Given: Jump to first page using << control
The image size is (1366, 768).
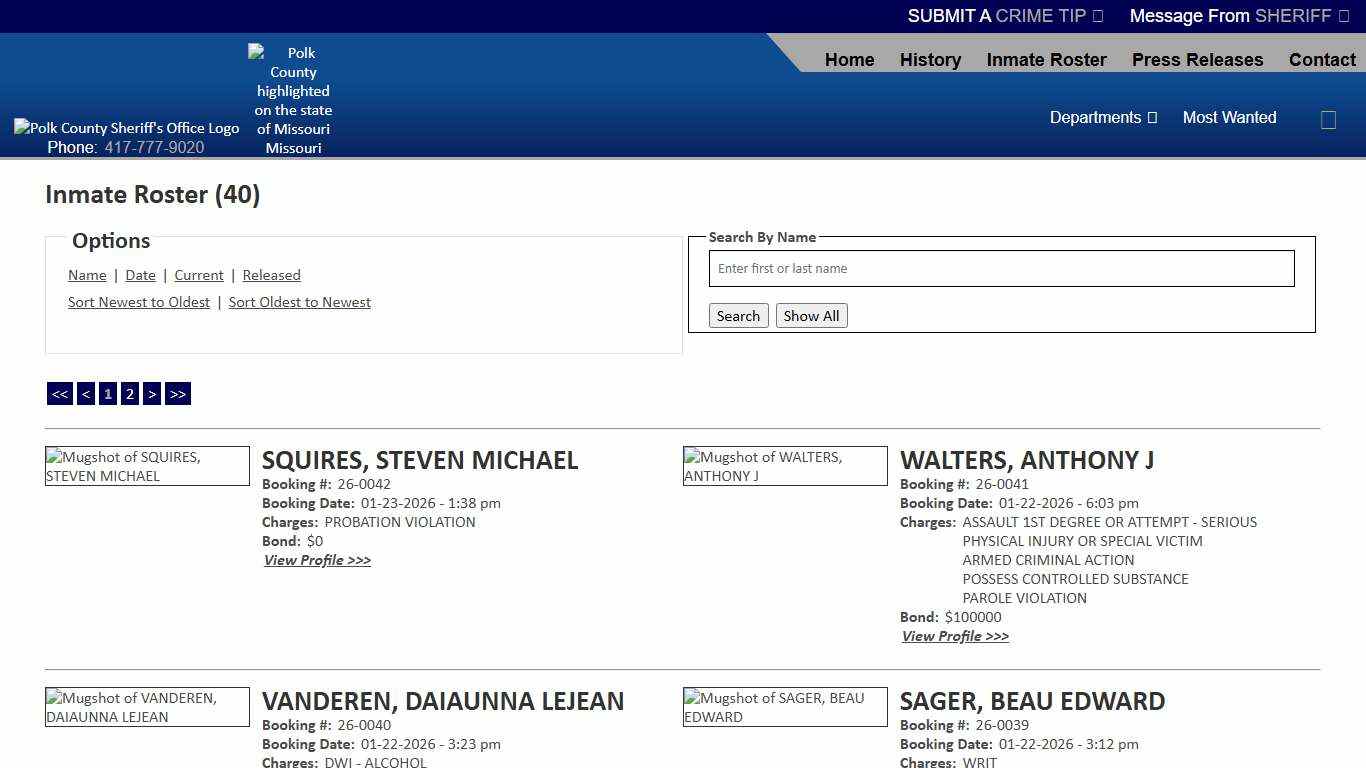Looking at the screenshot, I should tap(59, 393).
